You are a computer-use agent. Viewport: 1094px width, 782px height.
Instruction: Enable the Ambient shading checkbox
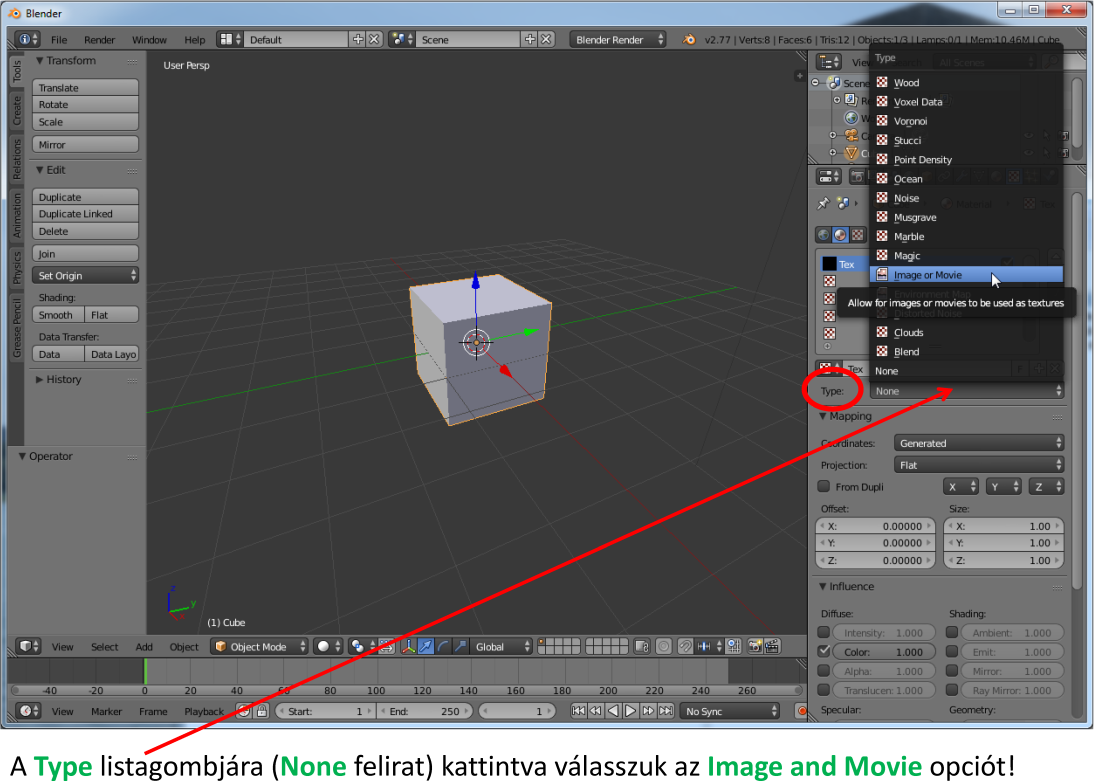tap(952, 633)
